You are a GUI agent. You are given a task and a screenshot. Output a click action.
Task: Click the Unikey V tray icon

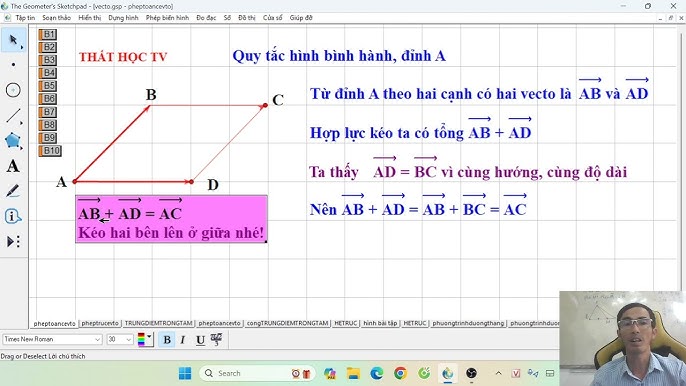516,373
